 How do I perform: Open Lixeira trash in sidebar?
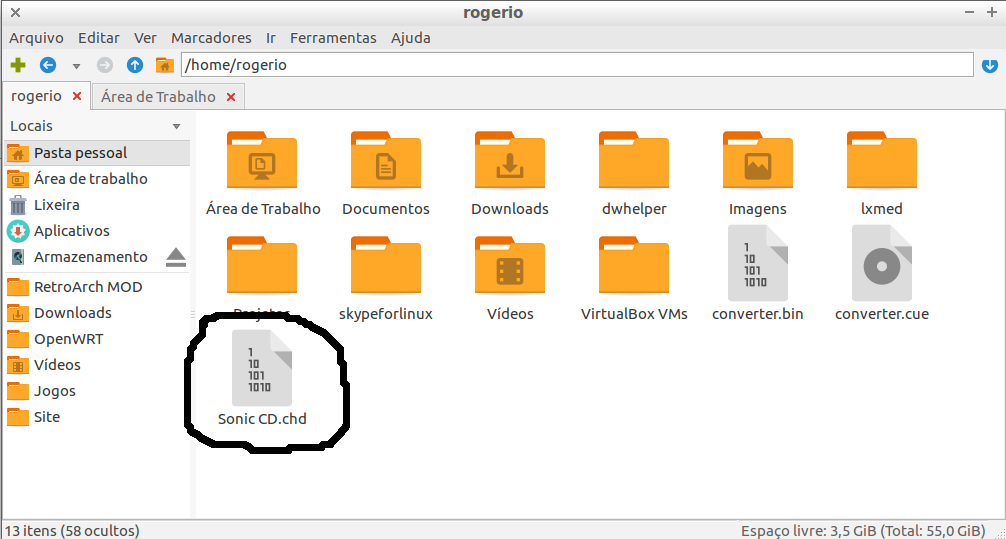tap(56, 205)
